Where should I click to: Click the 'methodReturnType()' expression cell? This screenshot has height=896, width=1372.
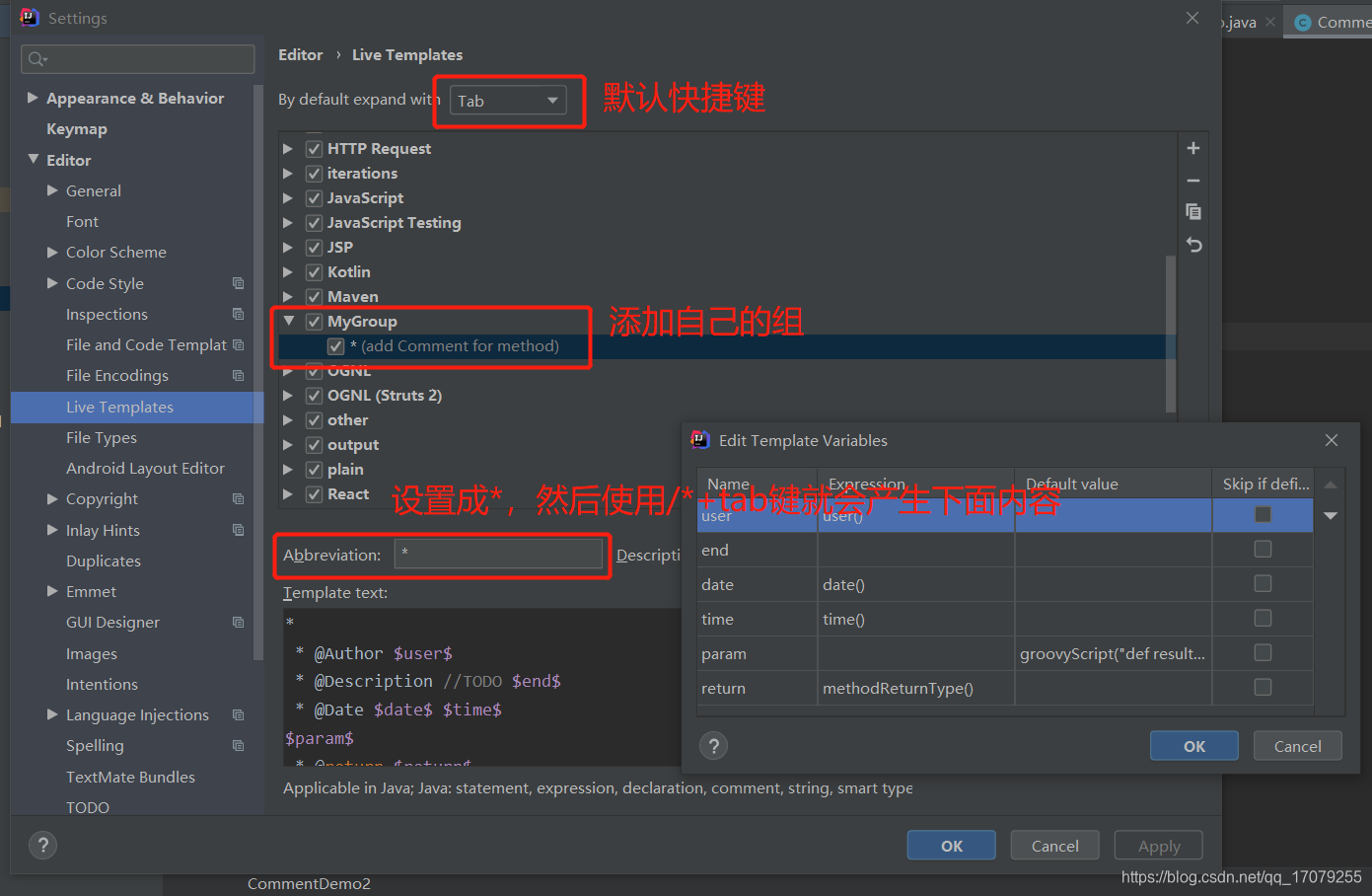coord(916,688)
